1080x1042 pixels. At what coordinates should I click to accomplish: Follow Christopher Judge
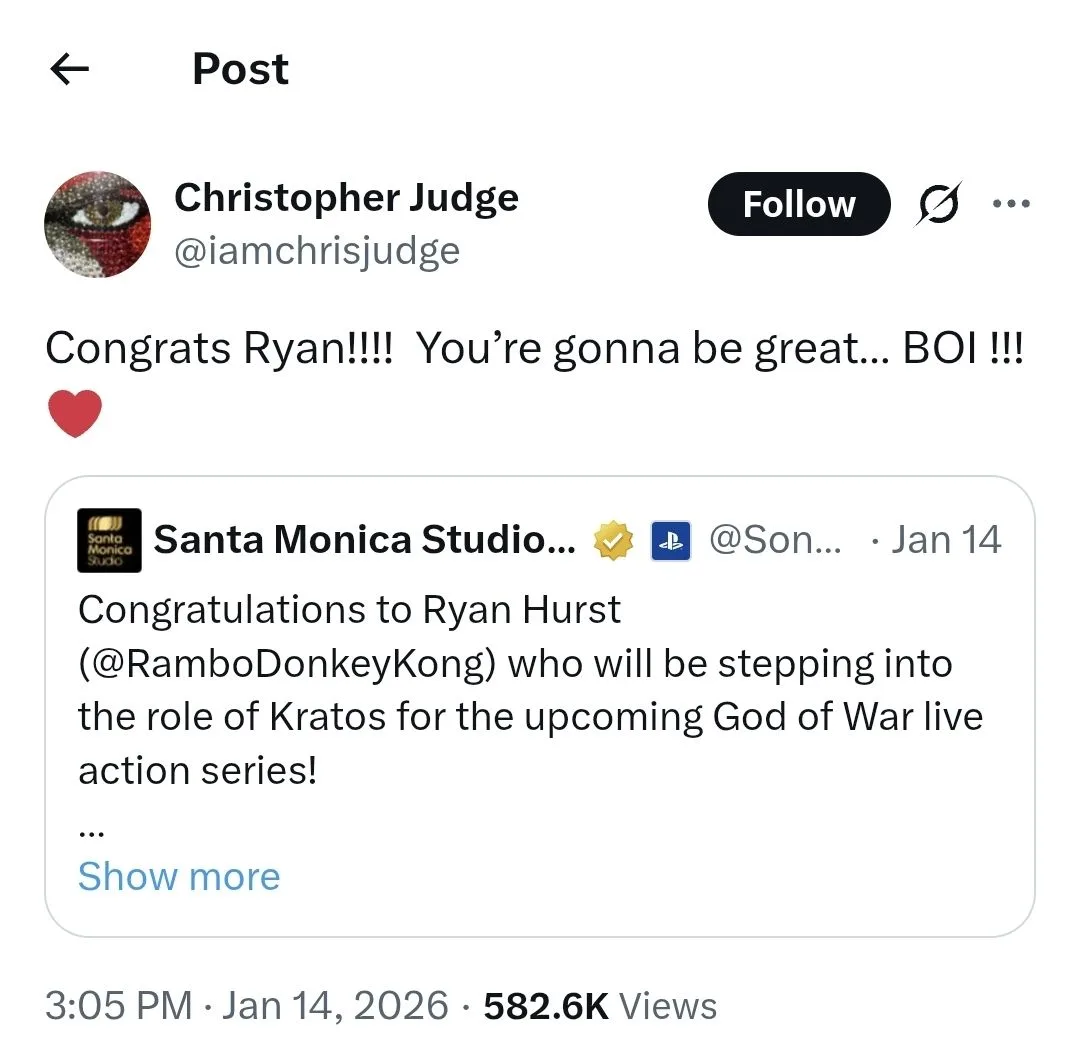pos(798,203)
